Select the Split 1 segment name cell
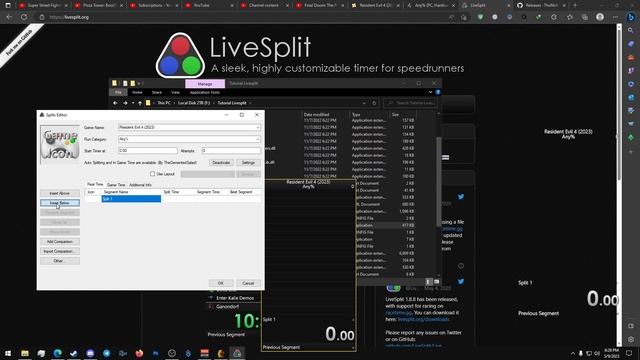The image size is (640, 360). click(131, 199)
